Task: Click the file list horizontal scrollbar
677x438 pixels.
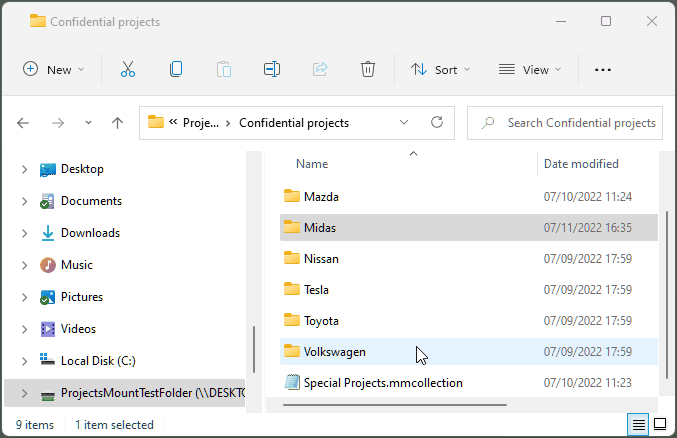Action: 395,405
